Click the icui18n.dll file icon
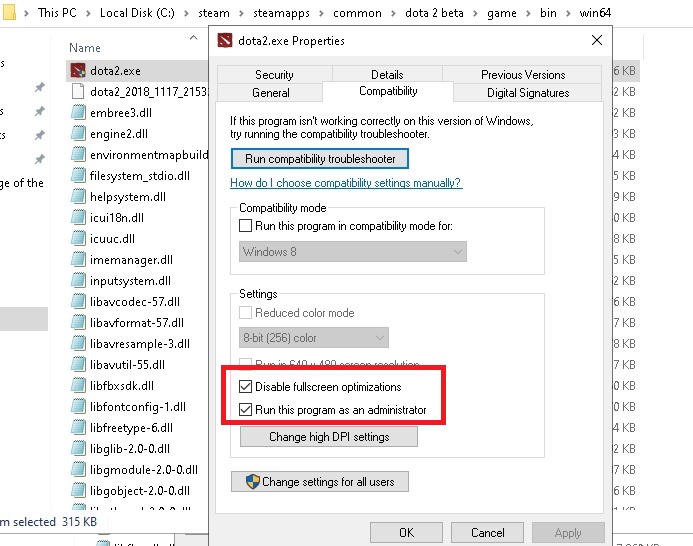The width and height of the screenshot is (693, 546). pyautogui.click(x=78, y=218)
